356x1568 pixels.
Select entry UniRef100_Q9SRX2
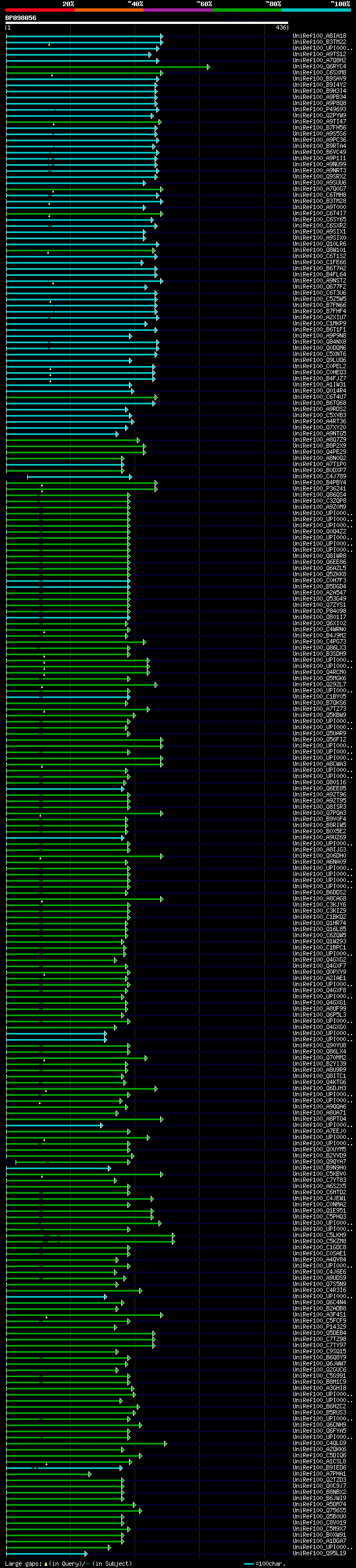pos(319,176)
